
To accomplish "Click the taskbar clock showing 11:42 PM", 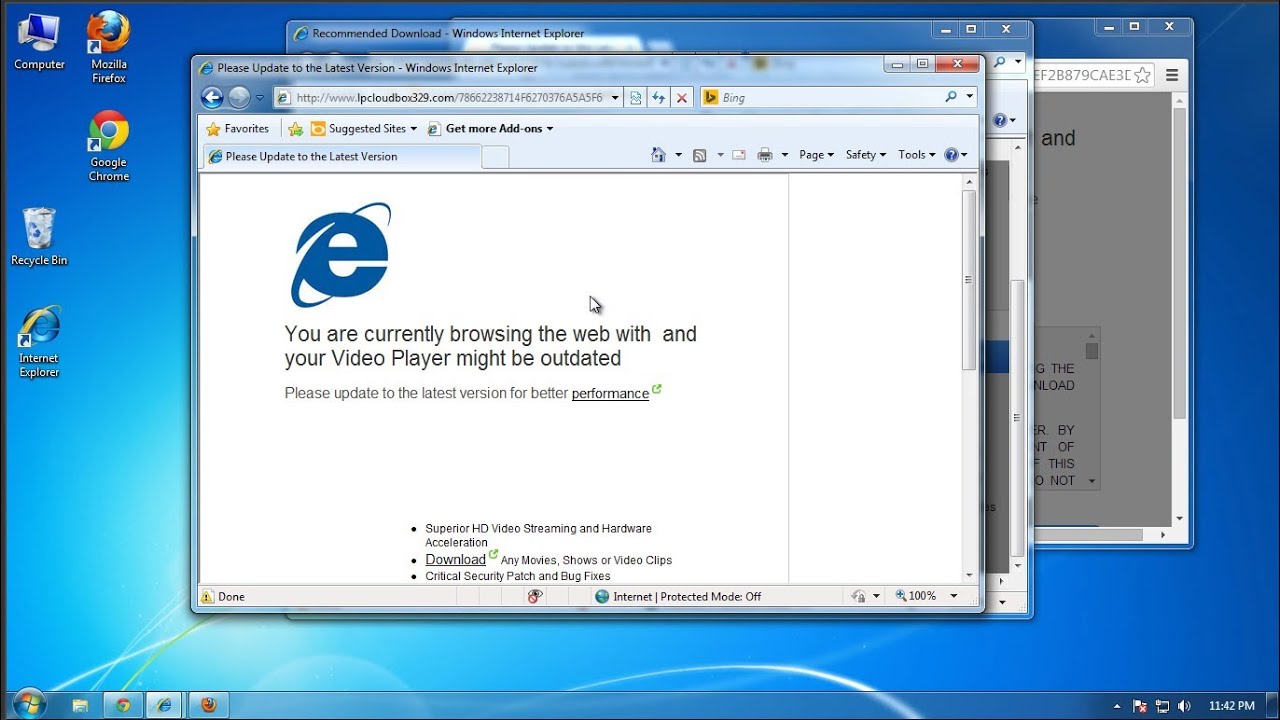I will tap(1231, 706).
